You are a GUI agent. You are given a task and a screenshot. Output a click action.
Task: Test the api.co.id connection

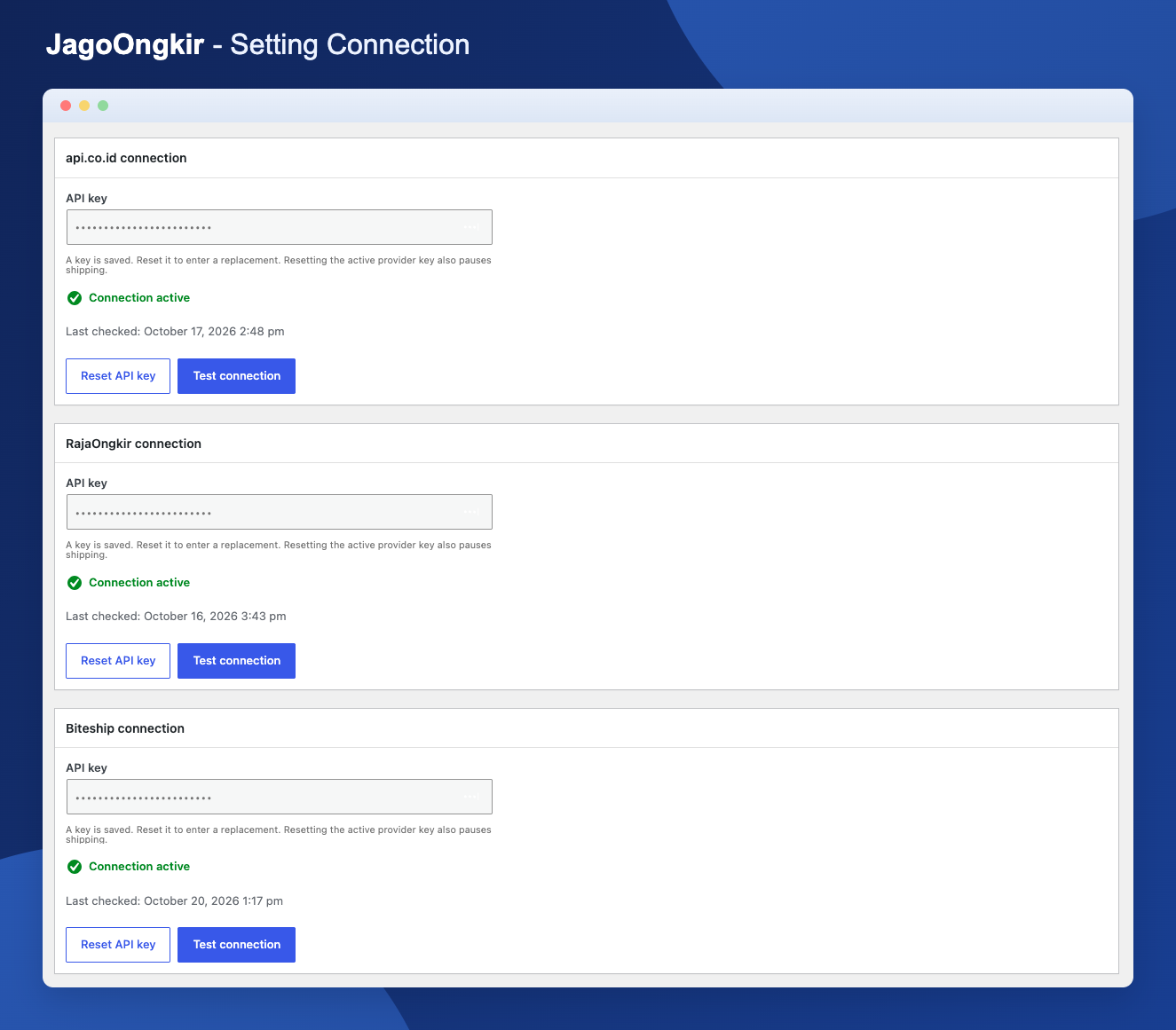point(237,376)
